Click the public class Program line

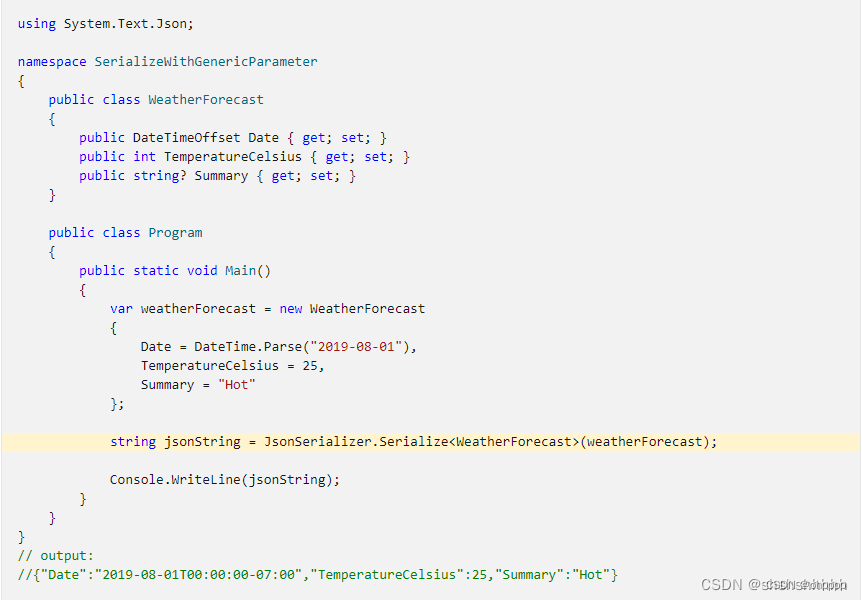coord(125,233)
